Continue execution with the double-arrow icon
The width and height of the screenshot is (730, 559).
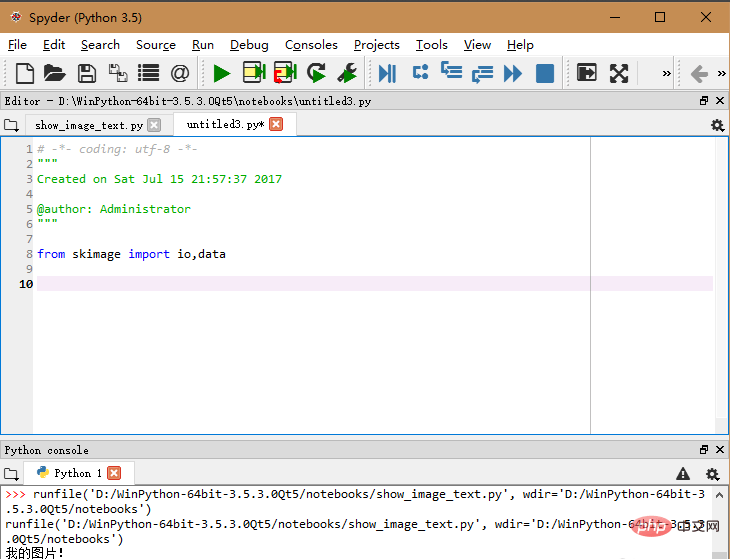click(x=513, y=74)
